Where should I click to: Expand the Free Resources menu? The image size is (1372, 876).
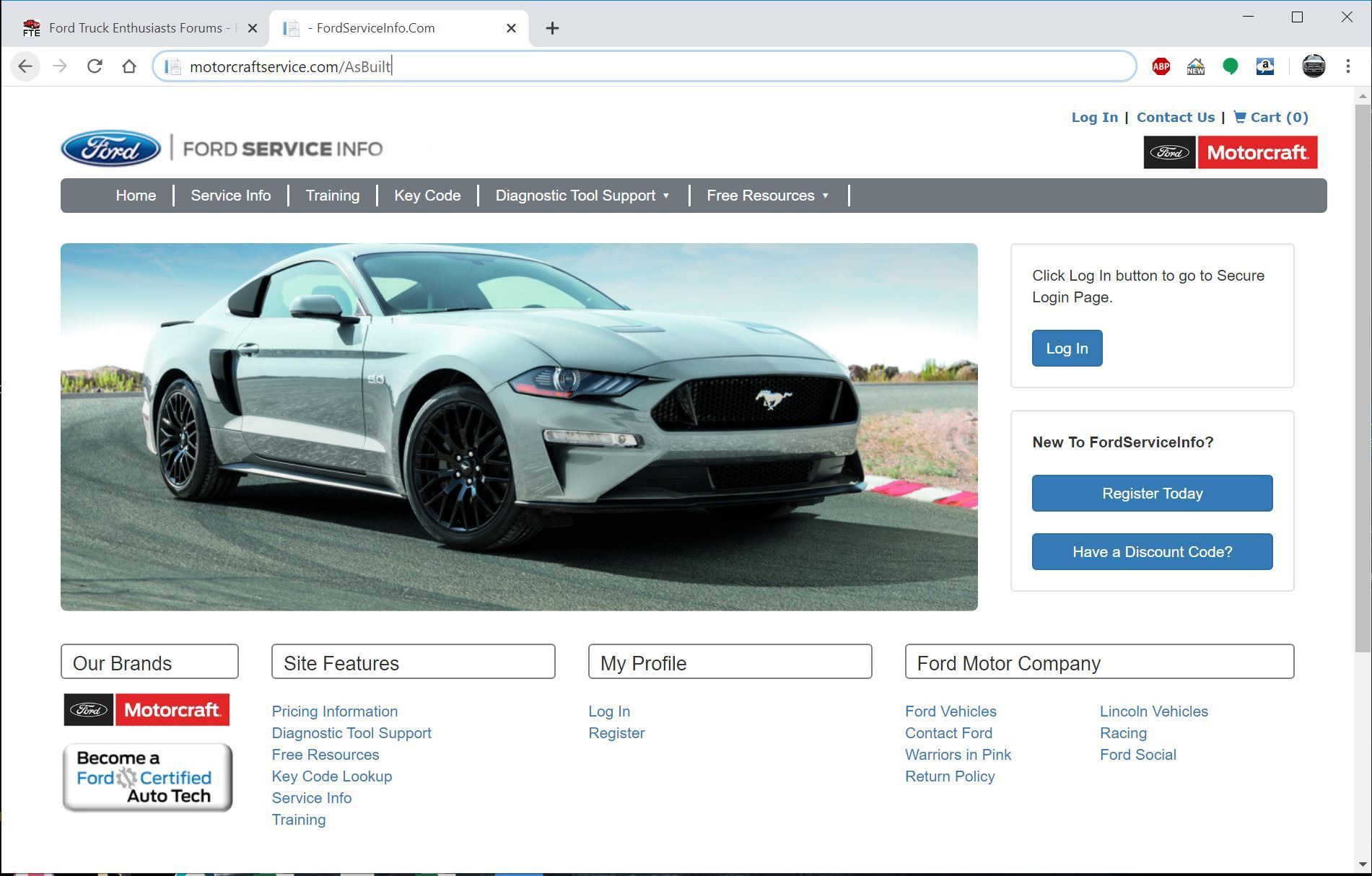[x=766, y=195]
